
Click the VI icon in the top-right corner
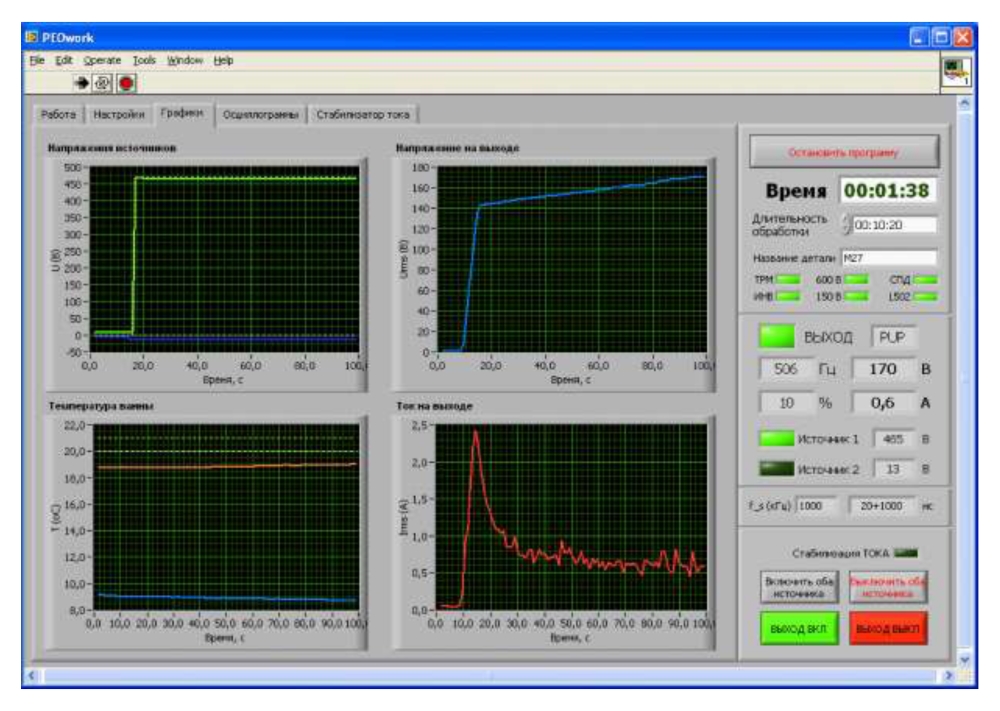tap(957, 71)
